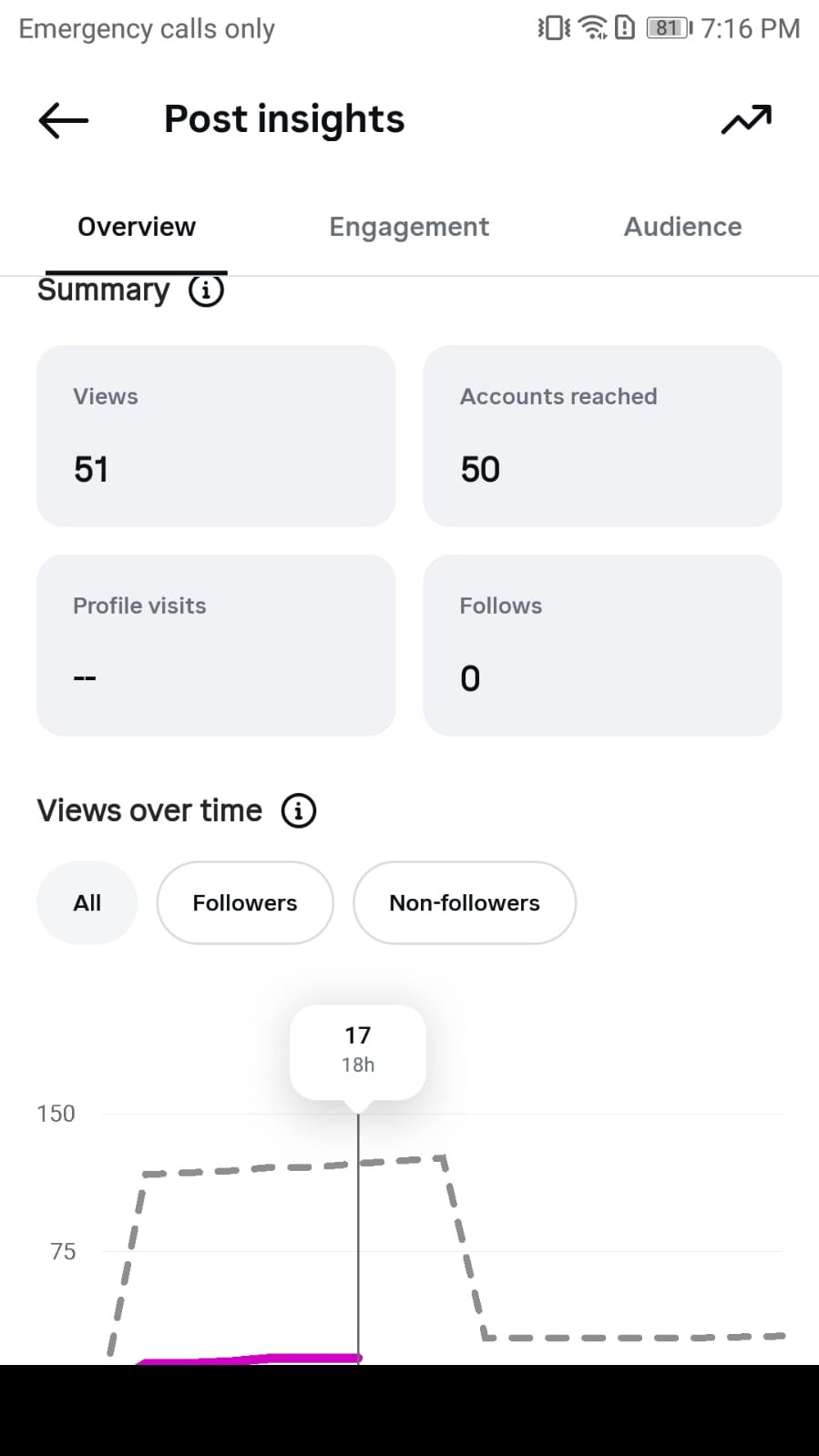Tap the Wi-Fi status icon

(x=593, y=28)
